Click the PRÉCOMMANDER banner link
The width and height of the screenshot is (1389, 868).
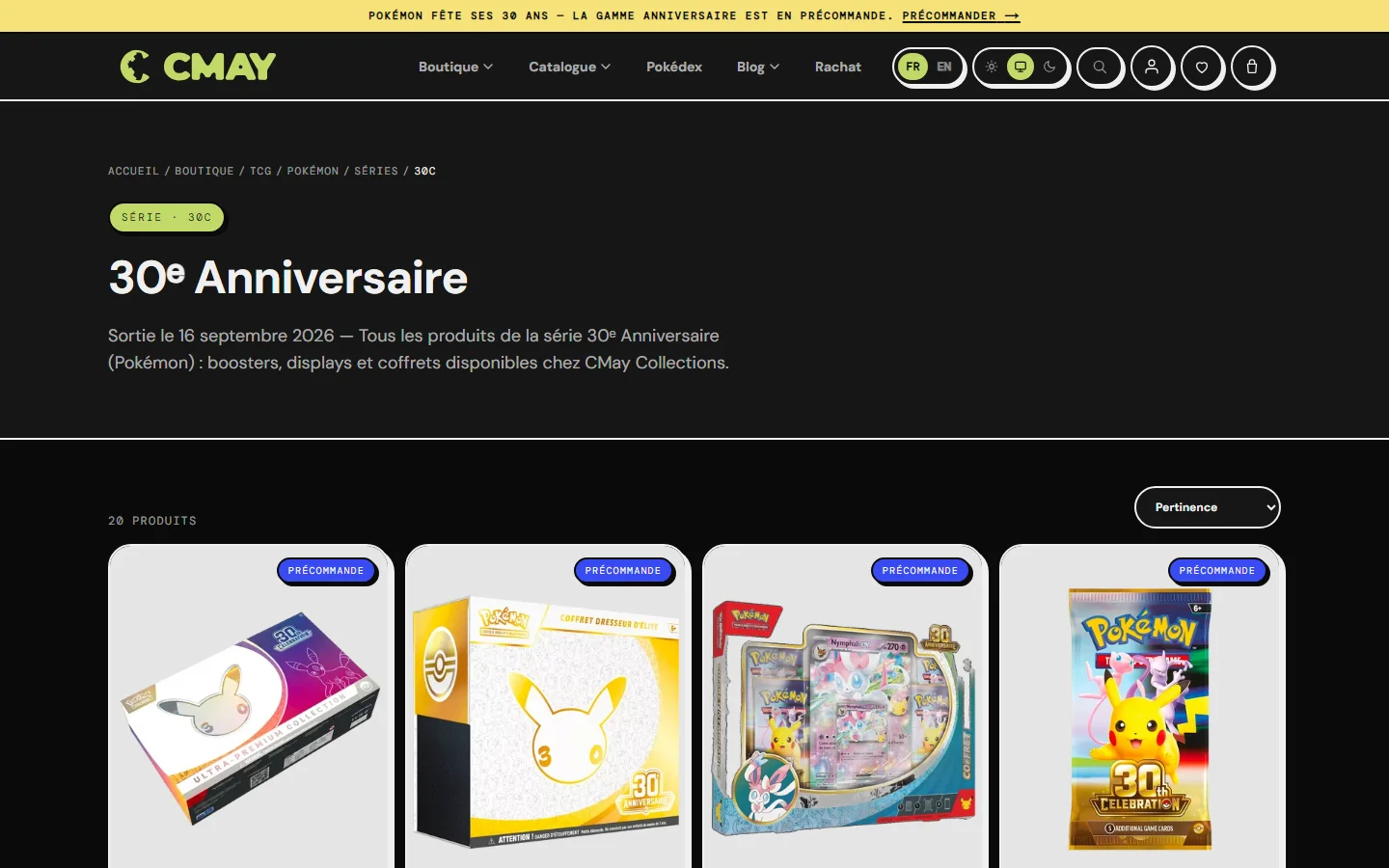click(x=961, y=15)
